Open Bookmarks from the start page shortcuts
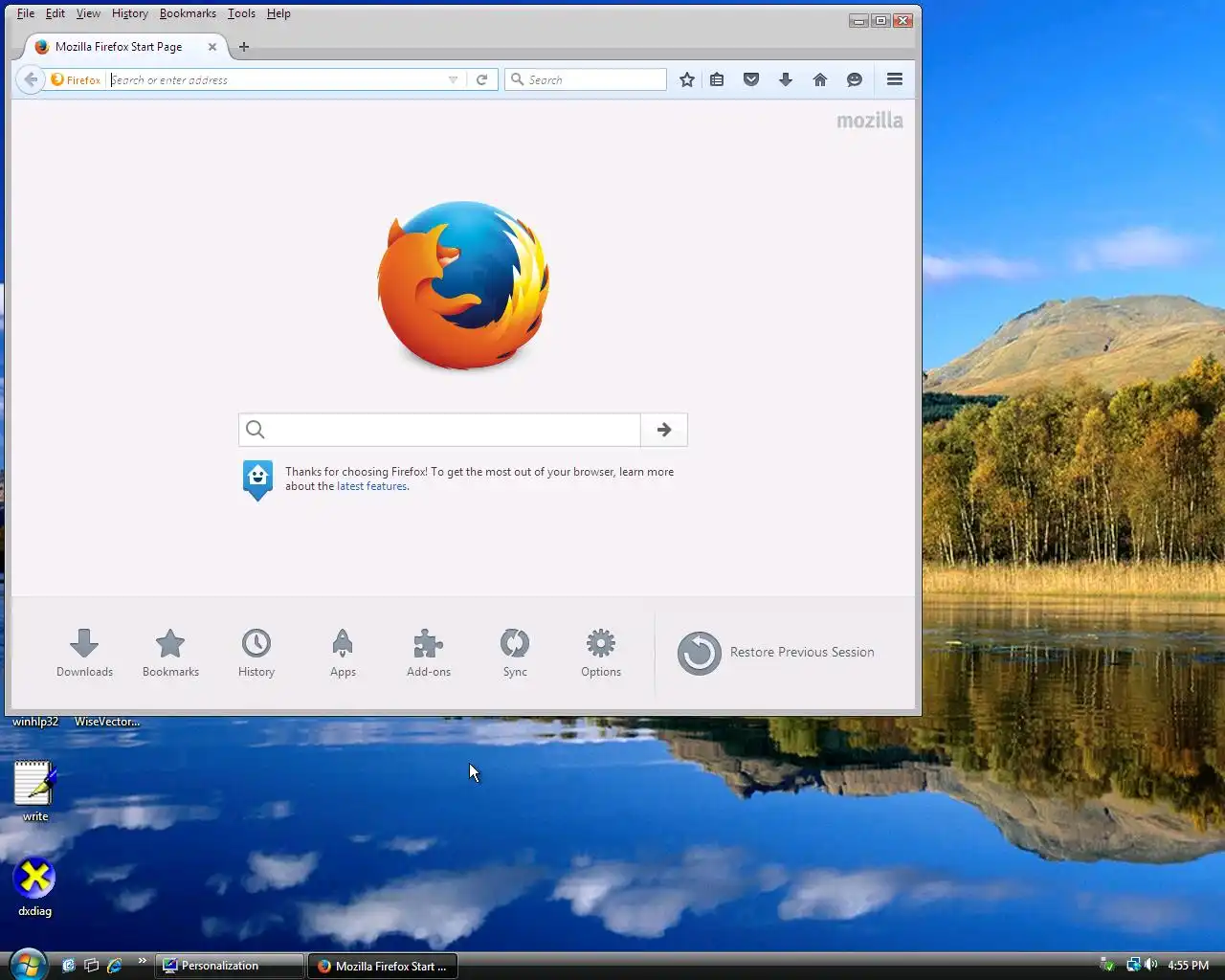Viewport: 1225px width, 980px height. 170,653
